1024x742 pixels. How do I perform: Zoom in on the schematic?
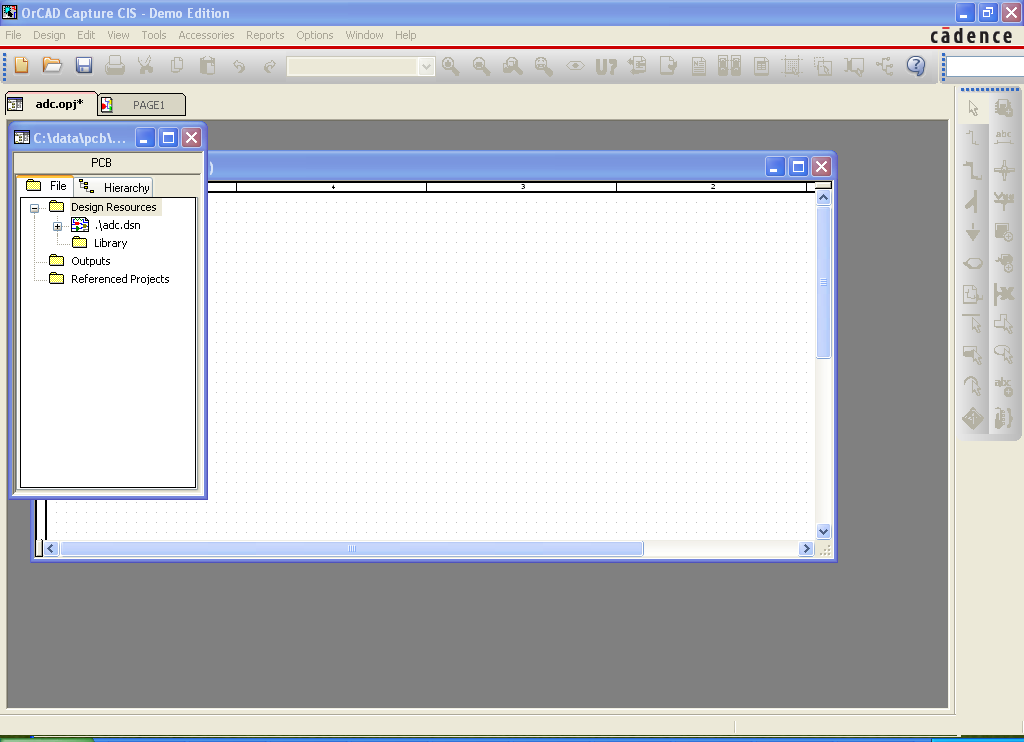pyautogui.click(x=451, y=65)
